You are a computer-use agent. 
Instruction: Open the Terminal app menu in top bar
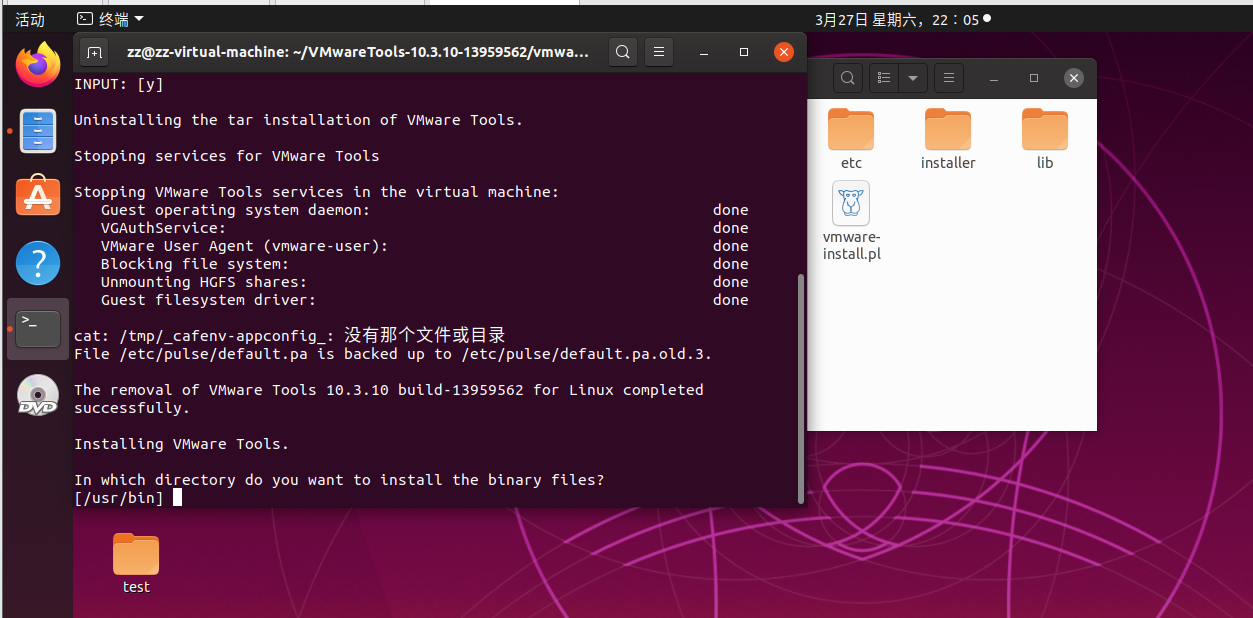[111, 19]
